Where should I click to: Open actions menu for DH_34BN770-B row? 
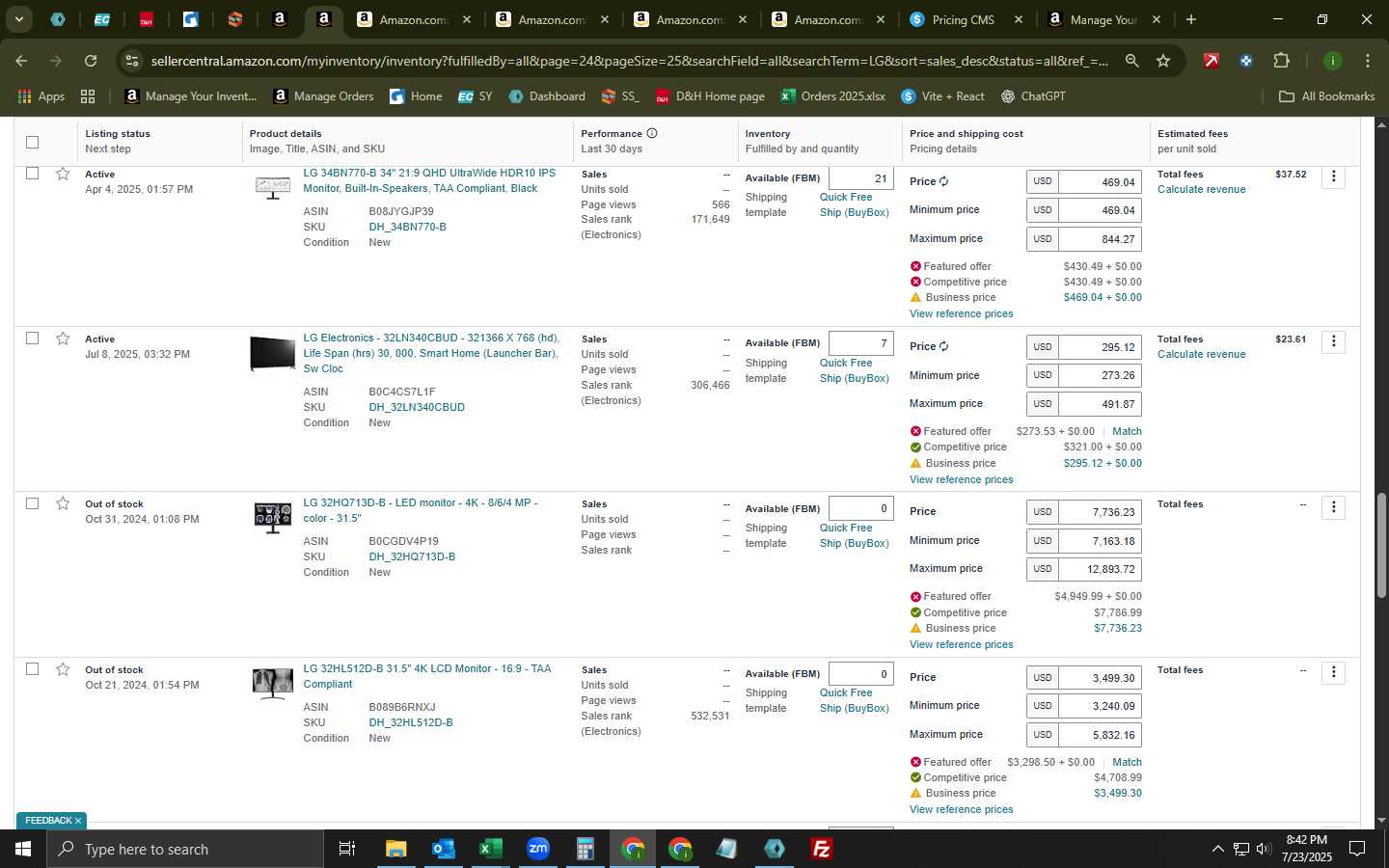[x=1333, y=176]
